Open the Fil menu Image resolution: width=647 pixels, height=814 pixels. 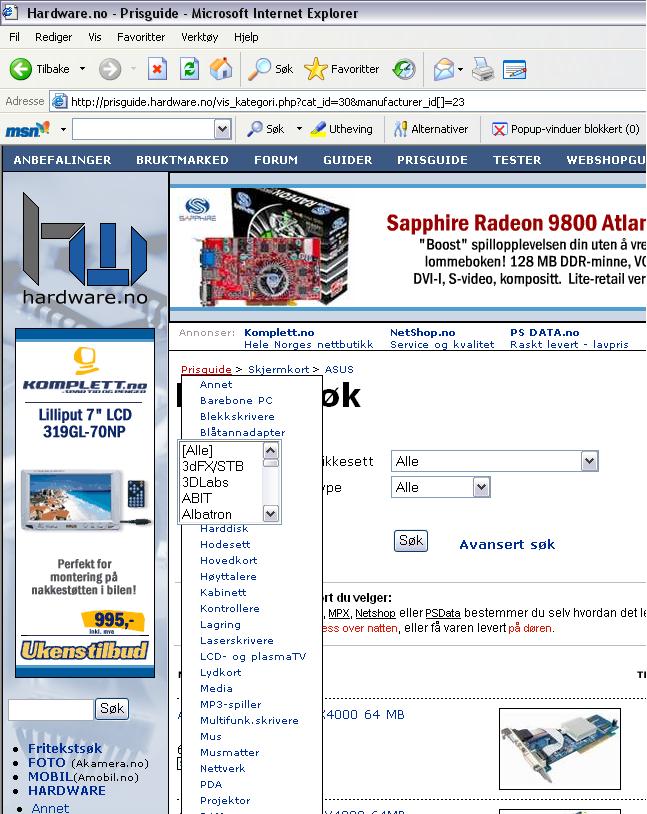pos(15,37)
